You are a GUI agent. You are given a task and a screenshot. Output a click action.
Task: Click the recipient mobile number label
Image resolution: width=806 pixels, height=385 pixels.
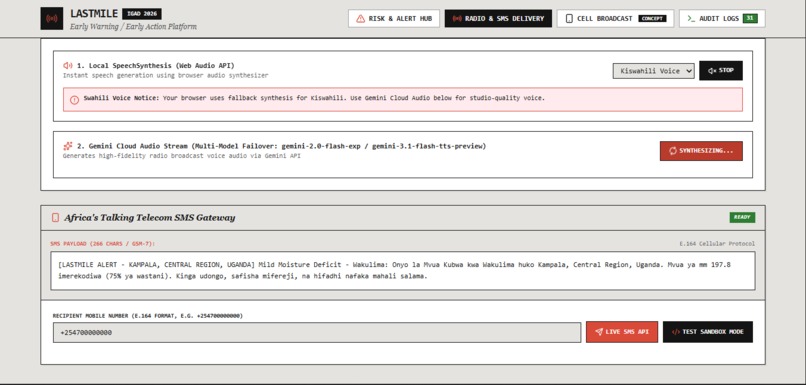148,316
